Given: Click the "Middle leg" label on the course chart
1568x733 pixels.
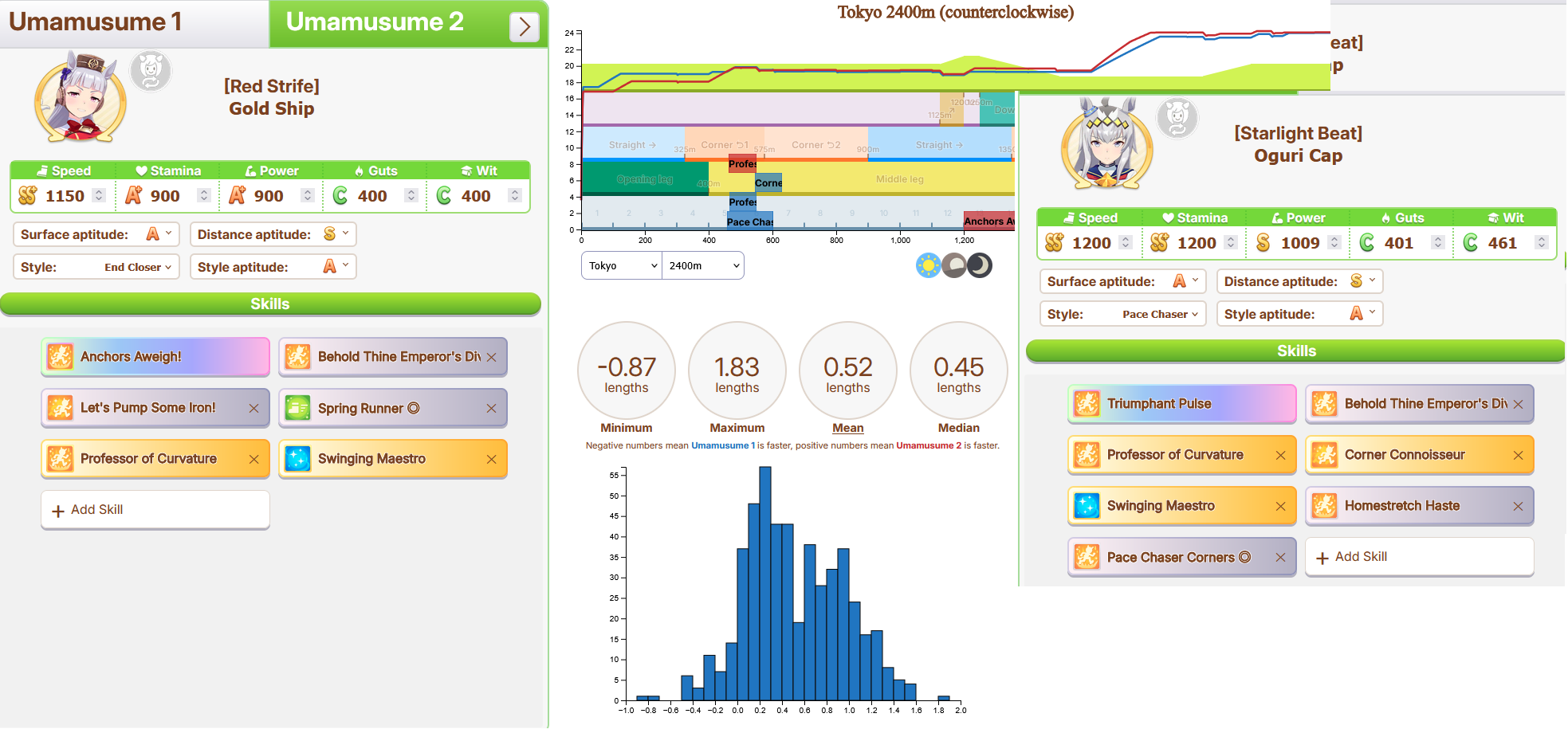Looking at the screenshot, I should tap(900, 179).
